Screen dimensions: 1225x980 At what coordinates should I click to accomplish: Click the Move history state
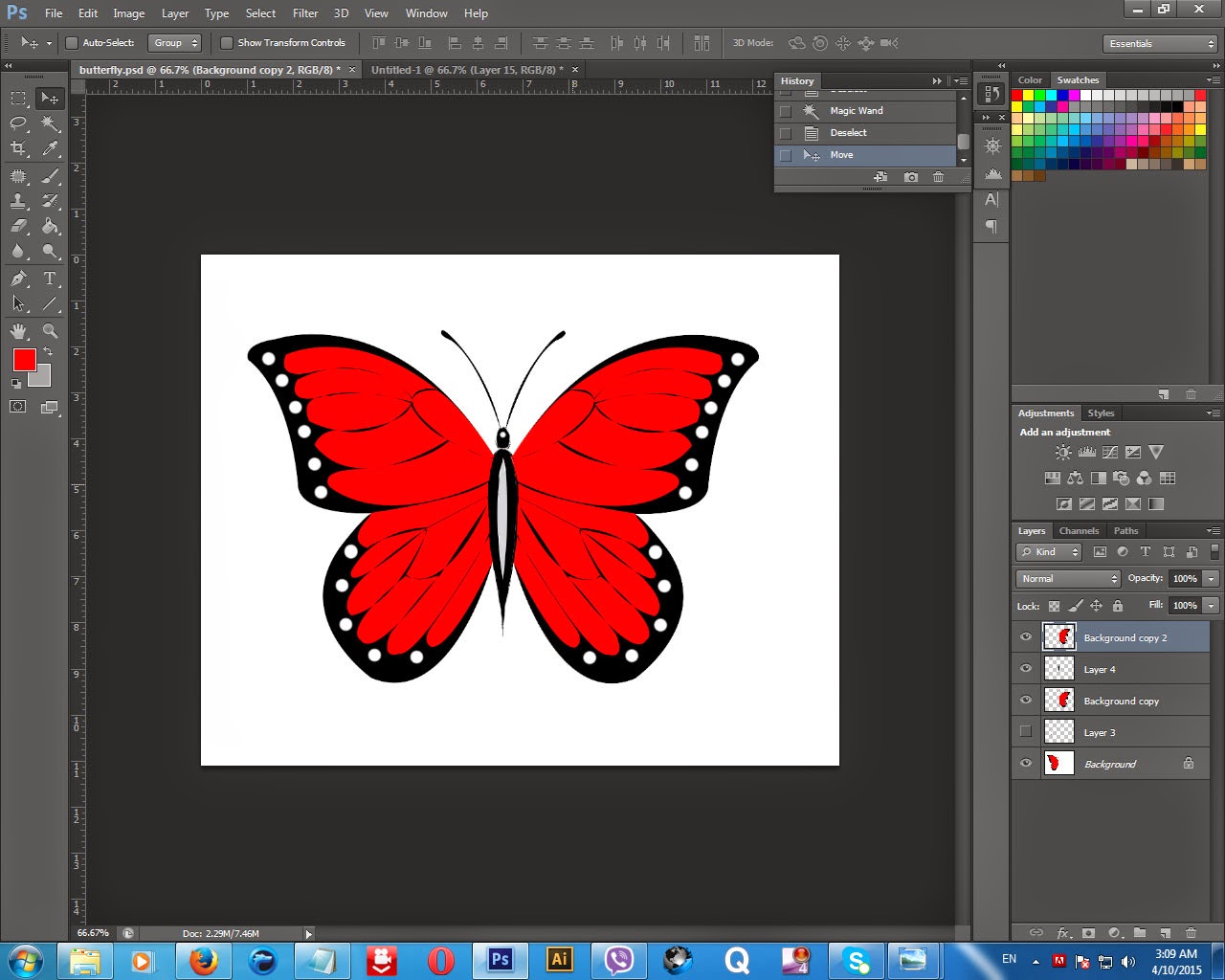tap(840, 154)
